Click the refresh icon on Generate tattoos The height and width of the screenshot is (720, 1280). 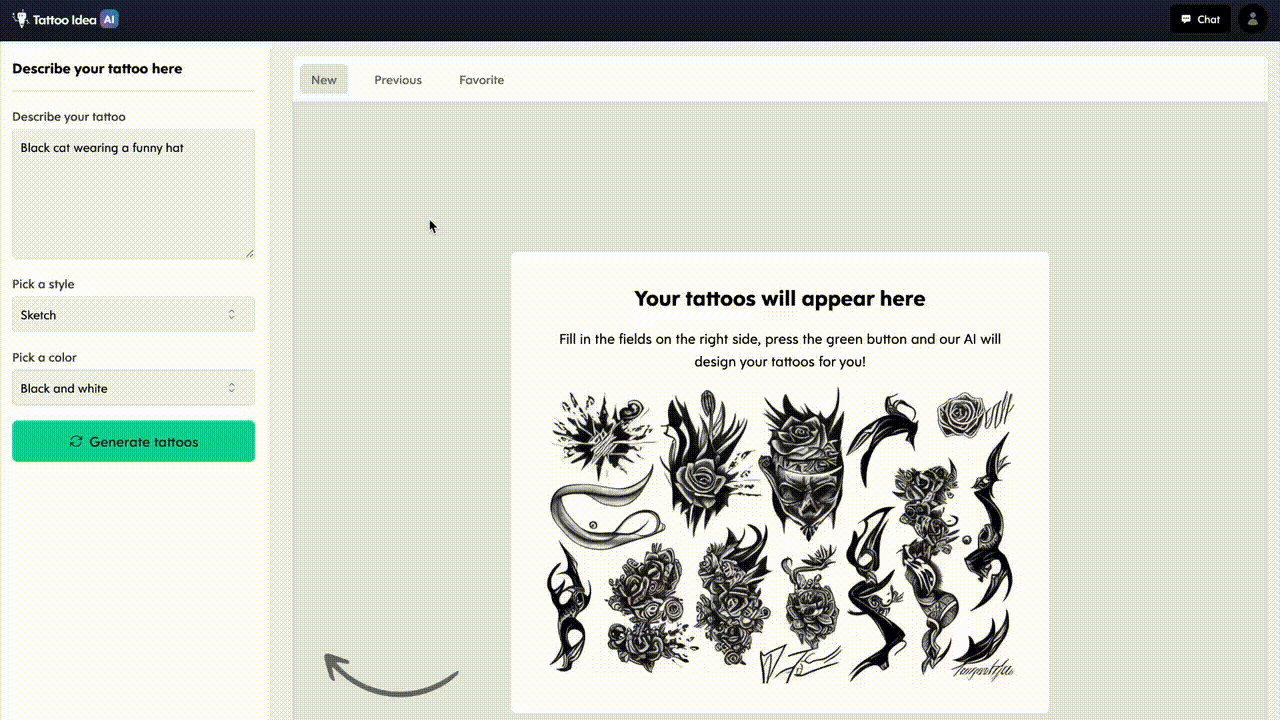pyautogui.click(x=76, y=442)
